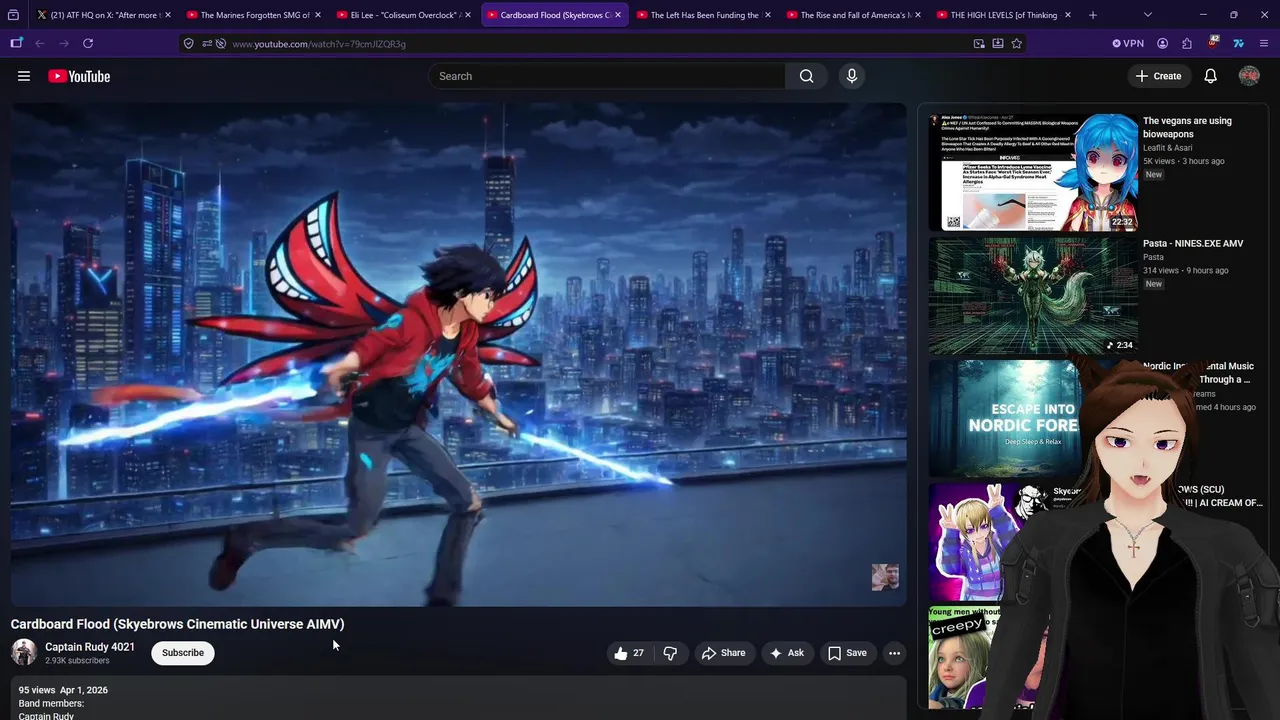Open the Firefox application menu
The width and height of the screenshot is (1280, 720).
[1264, 43]
